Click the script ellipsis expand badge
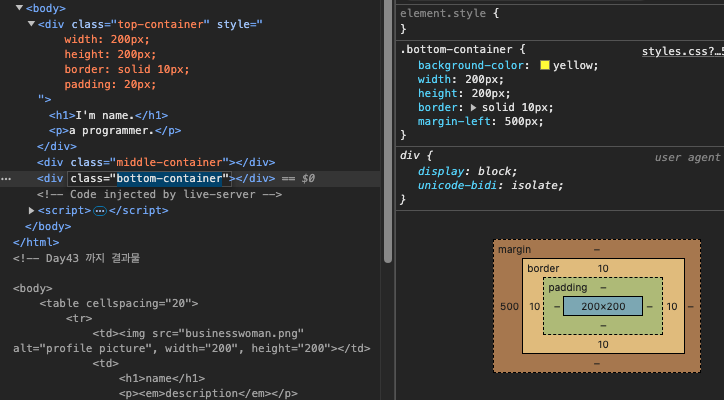The width and height of the screenshot is (724, 400). 100,211
